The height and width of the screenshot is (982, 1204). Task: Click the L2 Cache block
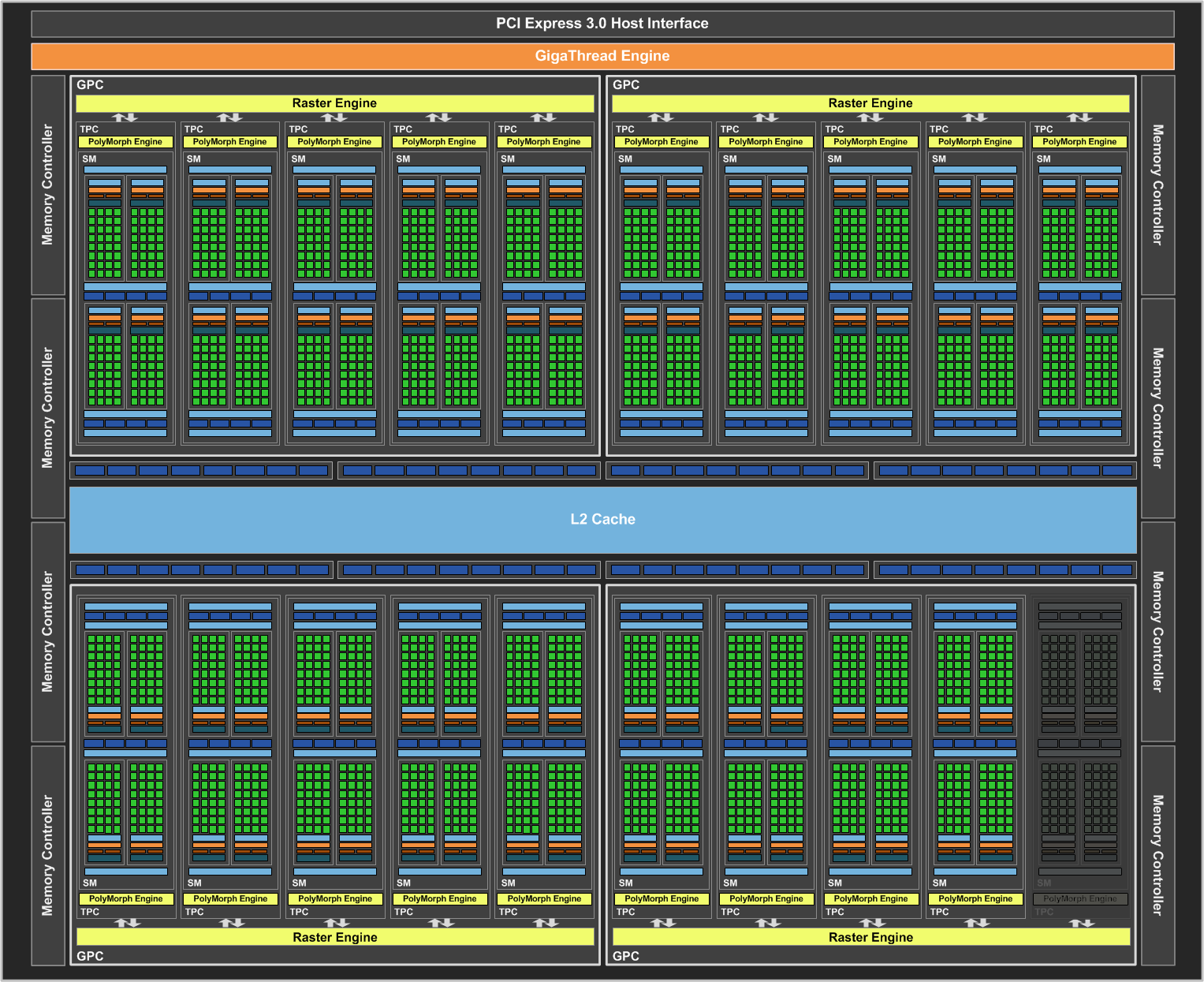tap(602, 519)
